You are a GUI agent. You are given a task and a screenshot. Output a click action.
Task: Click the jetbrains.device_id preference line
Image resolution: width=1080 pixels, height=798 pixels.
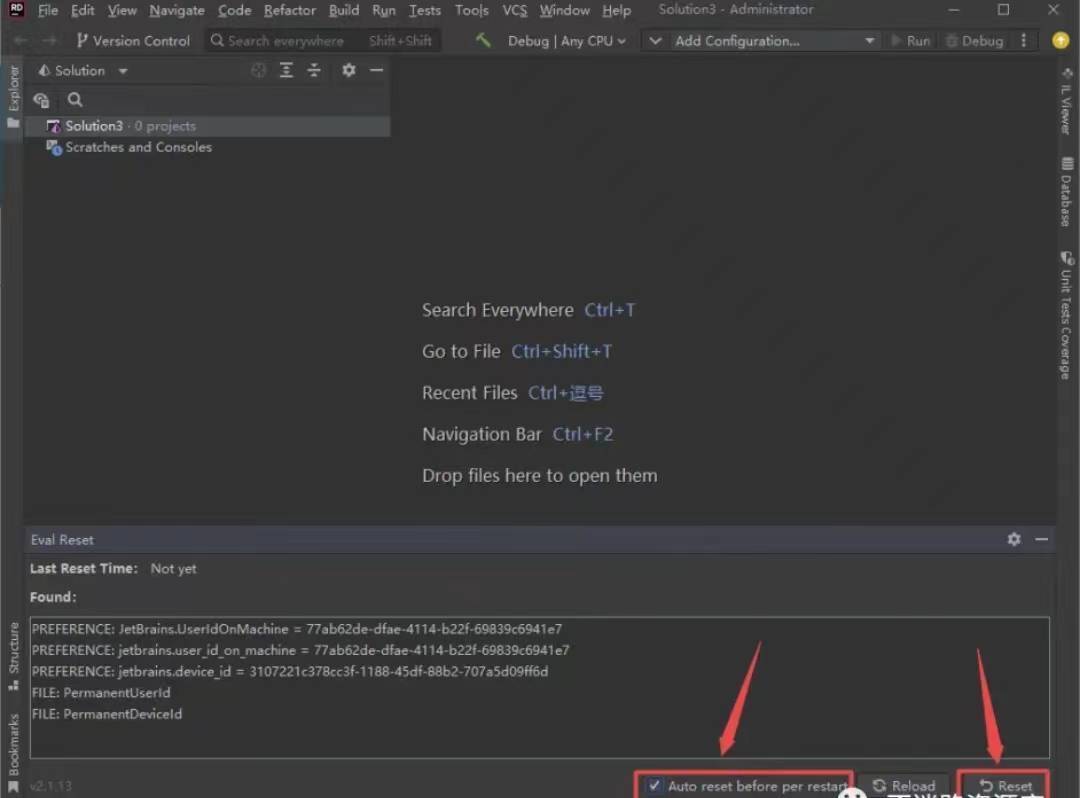pyautogui.click(x=290, y=671)
